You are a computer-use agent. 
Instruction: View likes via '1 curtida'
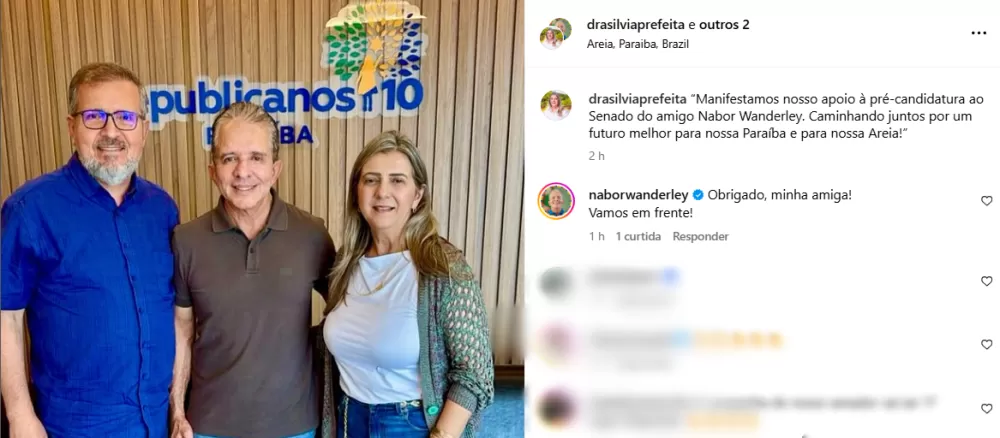[x=638, y=237]
